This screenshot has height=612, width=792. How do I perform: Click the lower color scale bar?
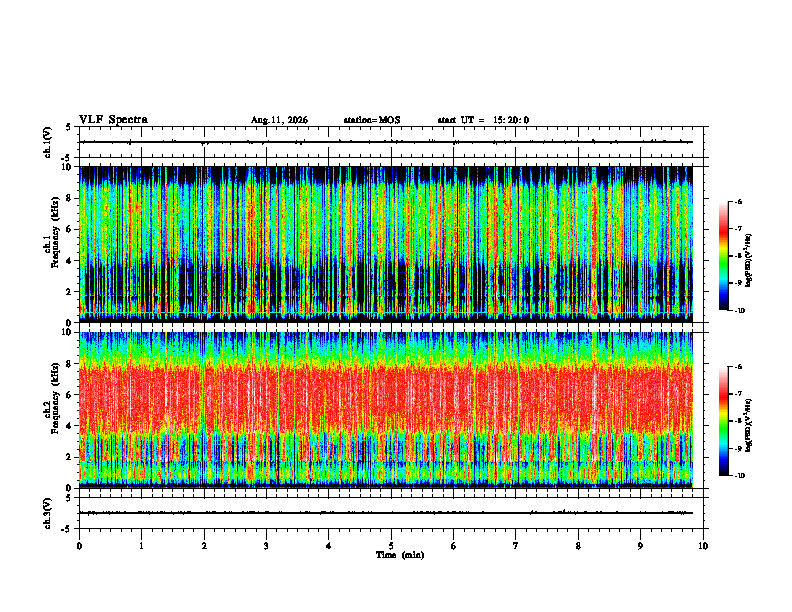point(723,421)
